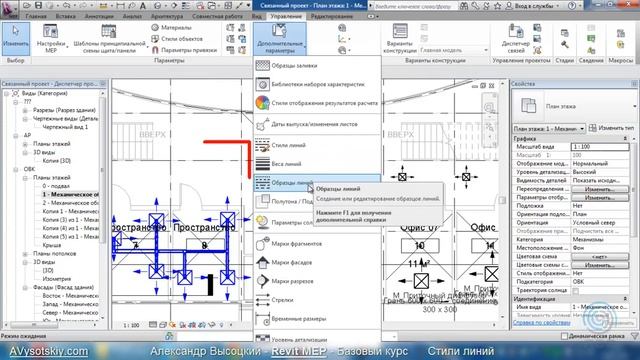Switch to the Архитектура ribbon tab
This screenshot has height=360, width=640.
[167, 16]
